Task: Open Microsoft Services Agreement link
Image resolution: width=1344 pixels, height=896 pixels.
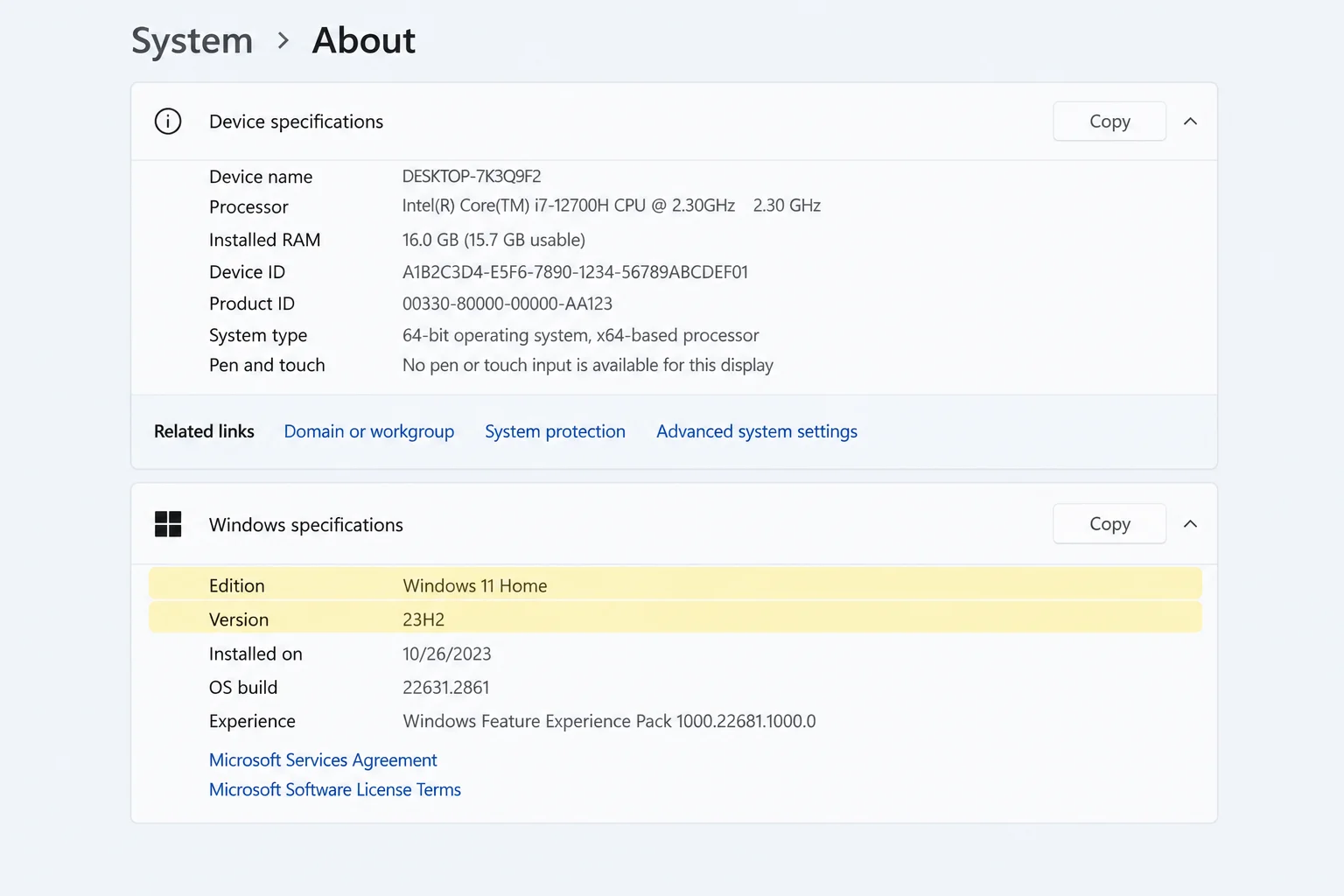Action: (323, 760)
